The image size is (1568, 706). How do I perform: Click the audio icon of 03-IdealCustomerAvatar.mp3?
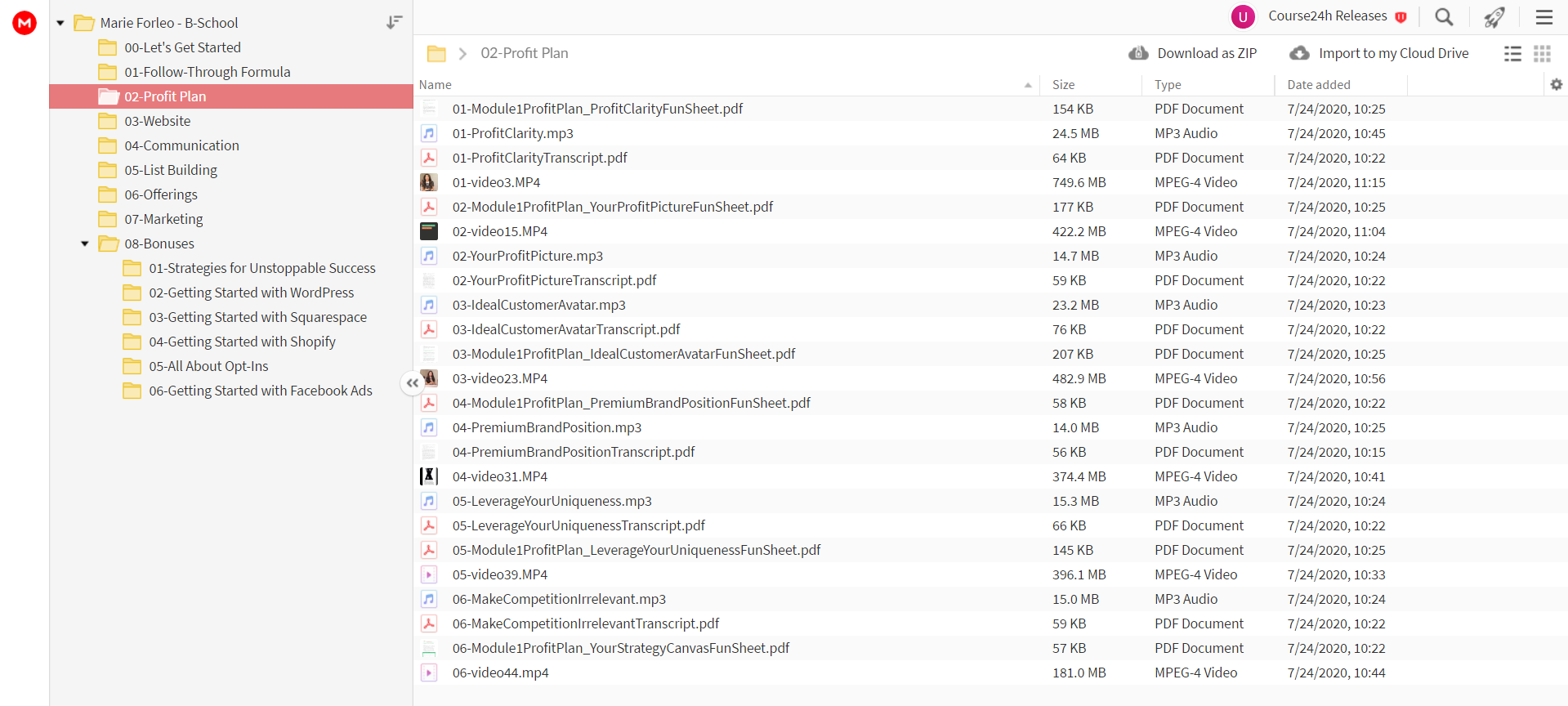pos(429,305)
